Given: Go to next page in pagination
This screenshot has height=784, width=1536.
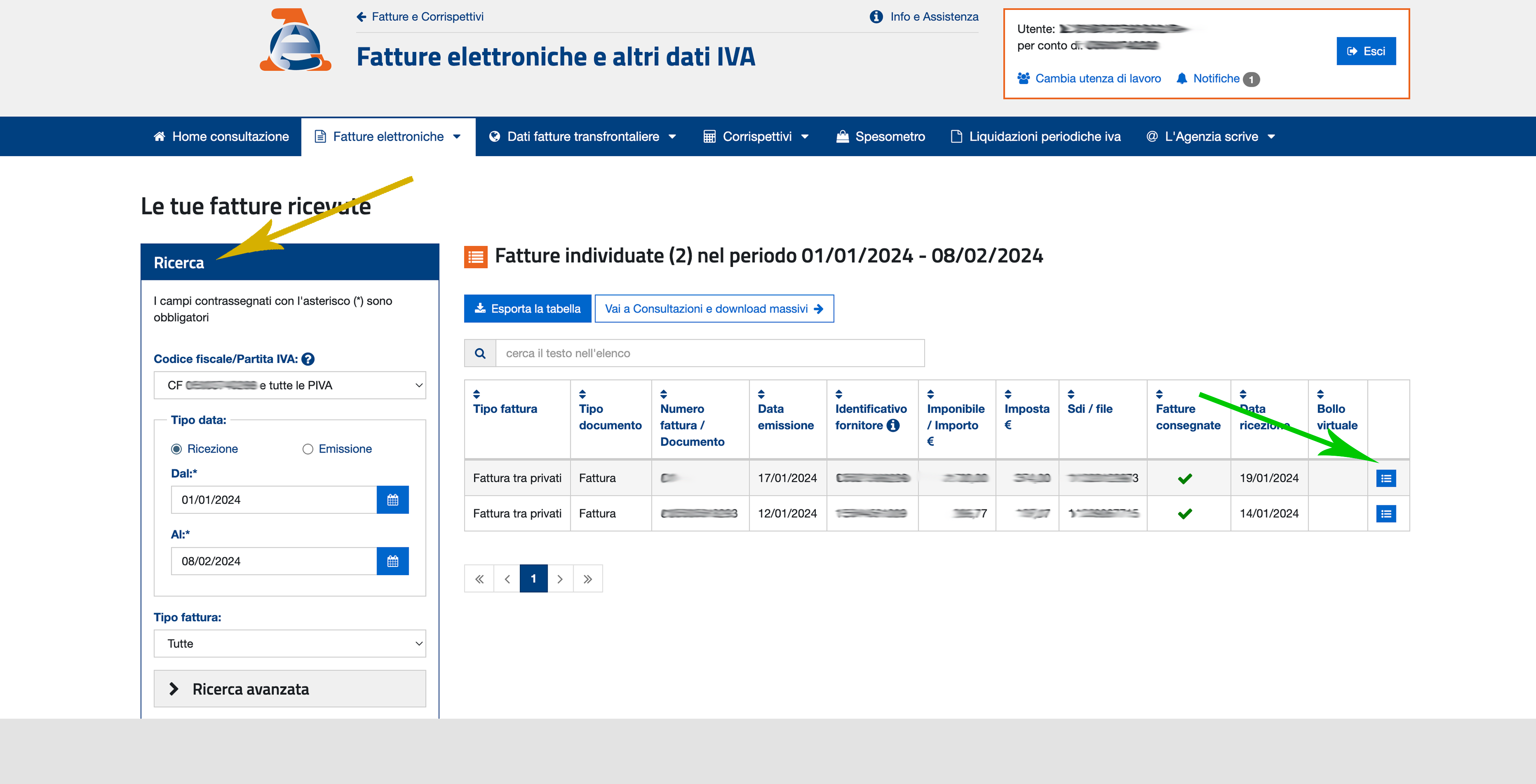Looking at the screenshot, I should (560, 579).
